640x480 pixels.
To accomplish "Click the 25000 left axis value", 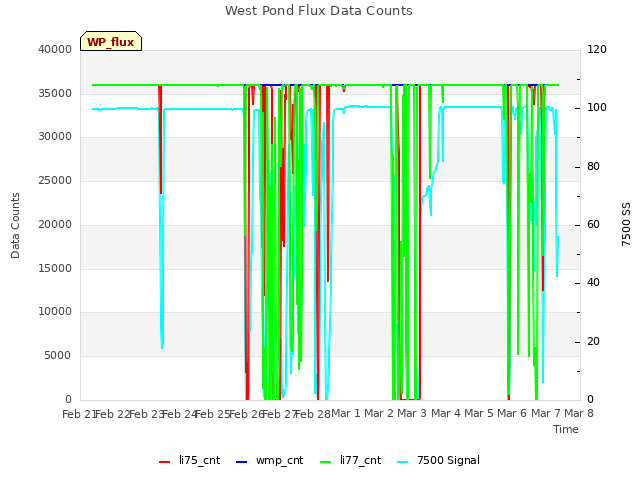I will (55, 180).
